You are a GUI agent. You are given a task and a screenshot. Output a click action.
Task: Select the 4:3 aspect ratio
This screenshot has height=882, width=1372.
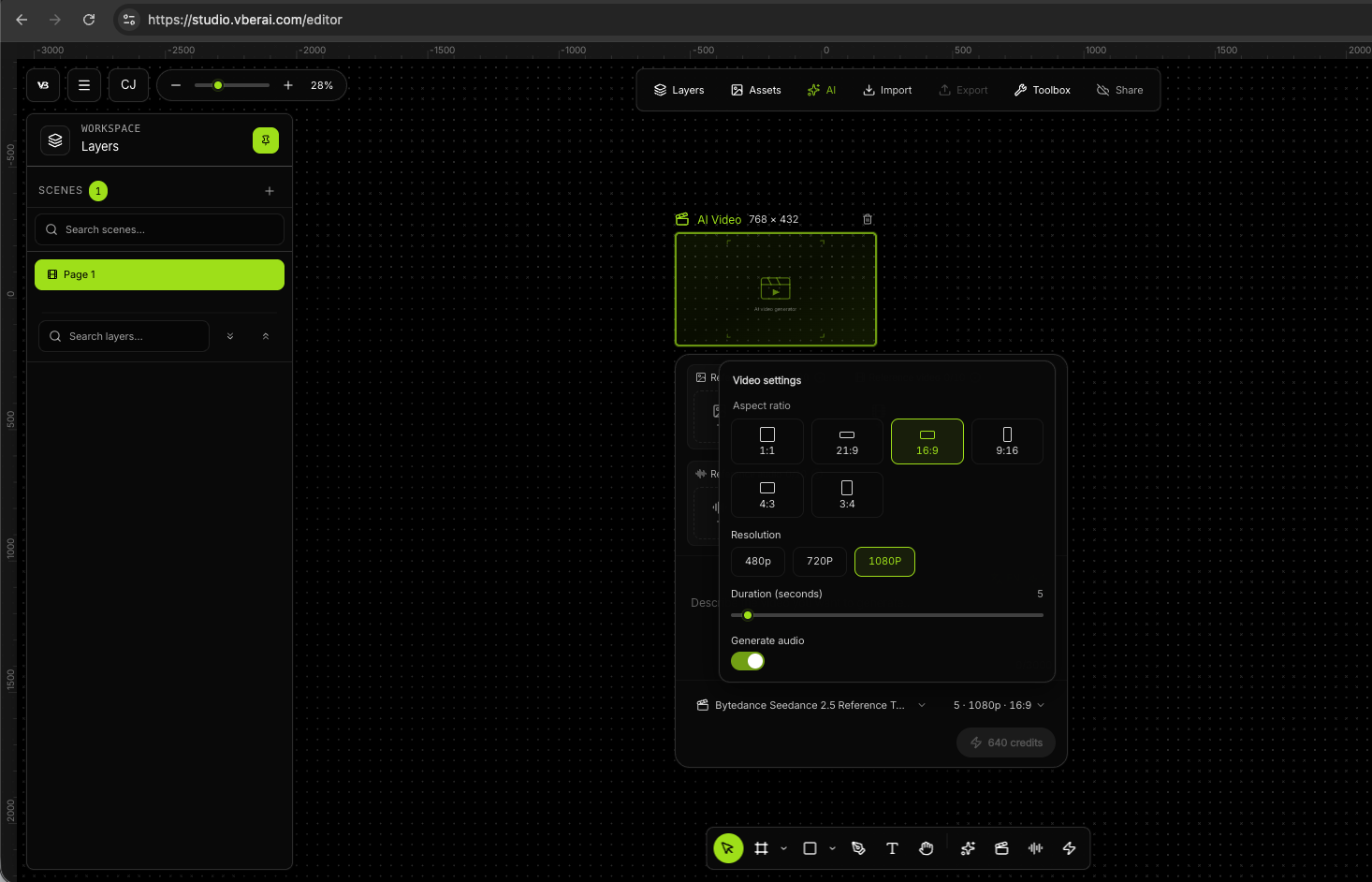[767, 494]
